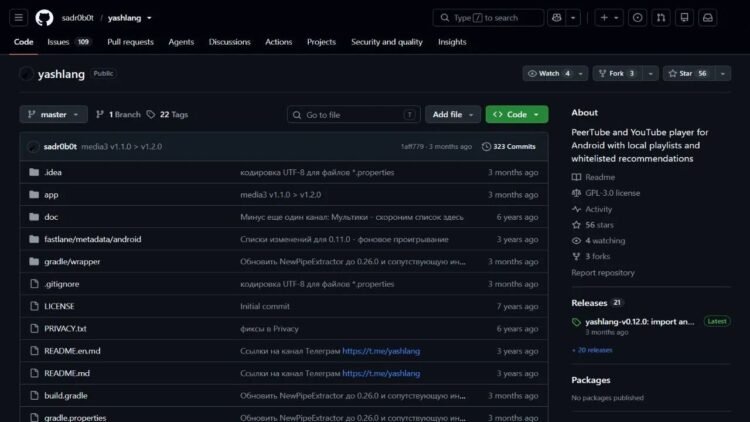Viewport: 750px width, 422px height.
Task: Open the repositories icon in header
Action: click(684, 18)
